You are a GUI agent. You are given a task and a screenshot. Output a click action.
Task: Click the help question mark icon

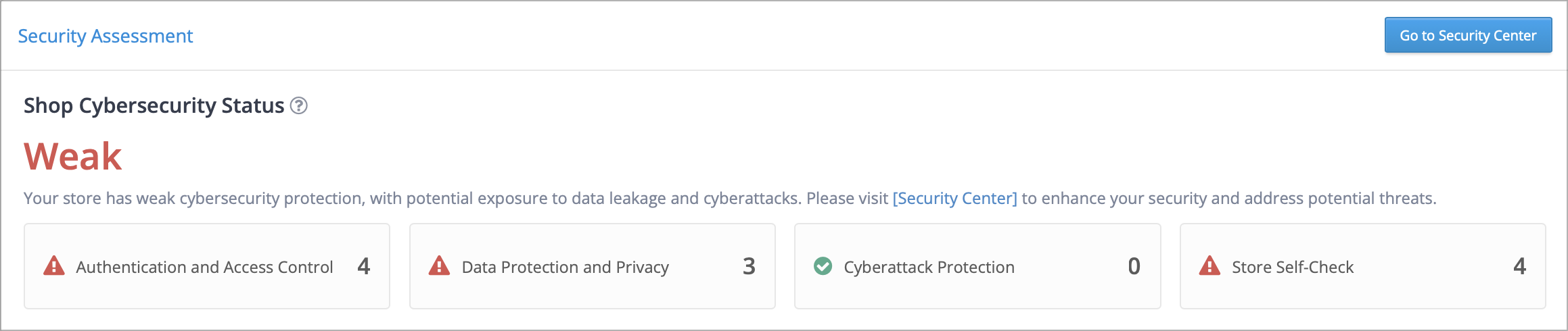298,105
